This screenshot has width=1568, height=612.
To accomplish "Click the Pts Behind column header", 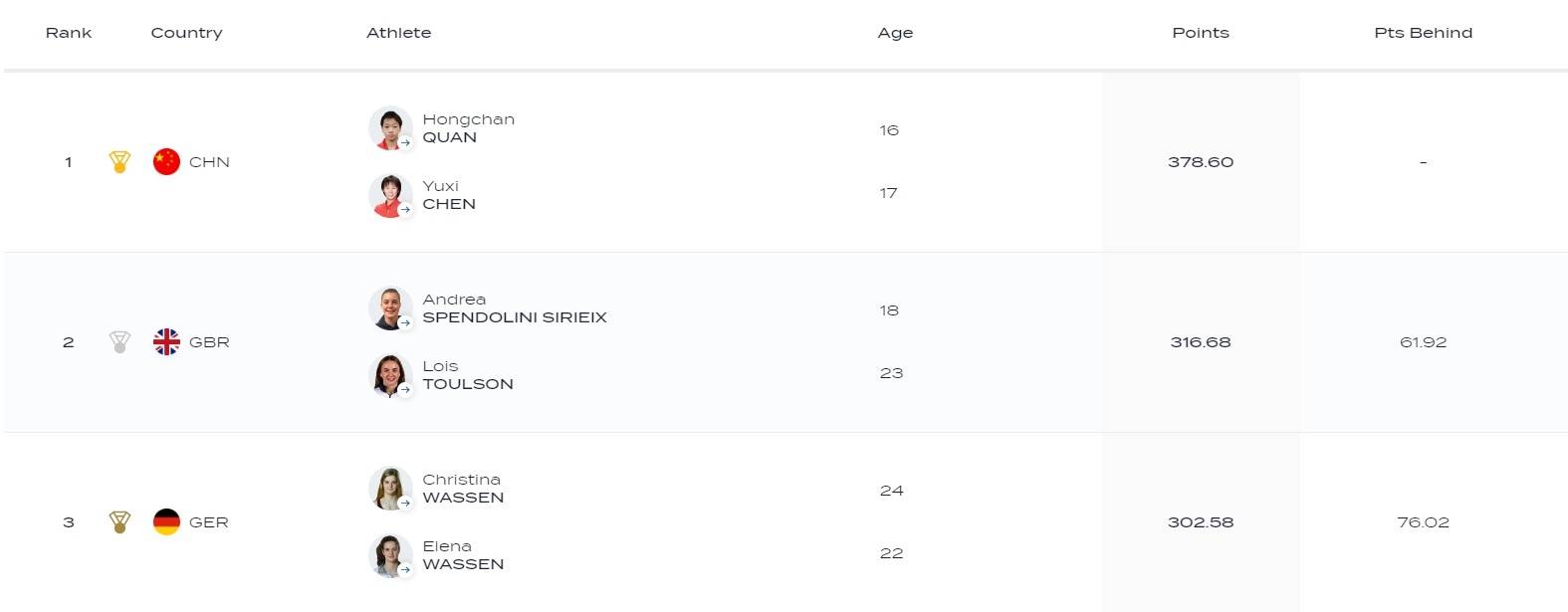I will 1423,33.
